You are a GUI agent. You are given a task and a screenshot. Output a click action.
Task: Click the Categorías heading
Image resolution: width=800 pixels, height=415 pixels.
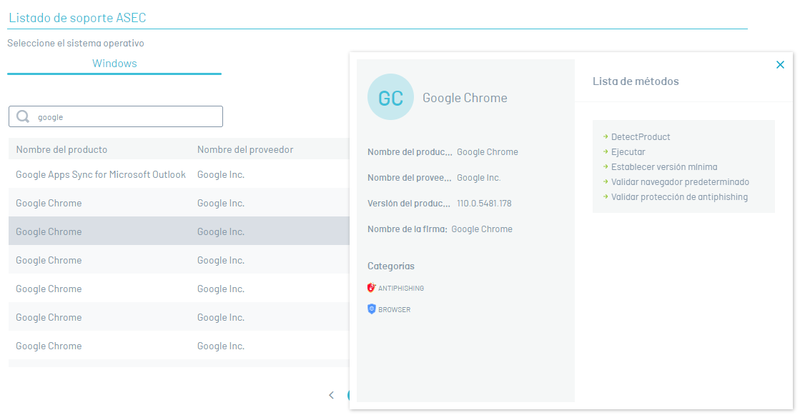391,266
